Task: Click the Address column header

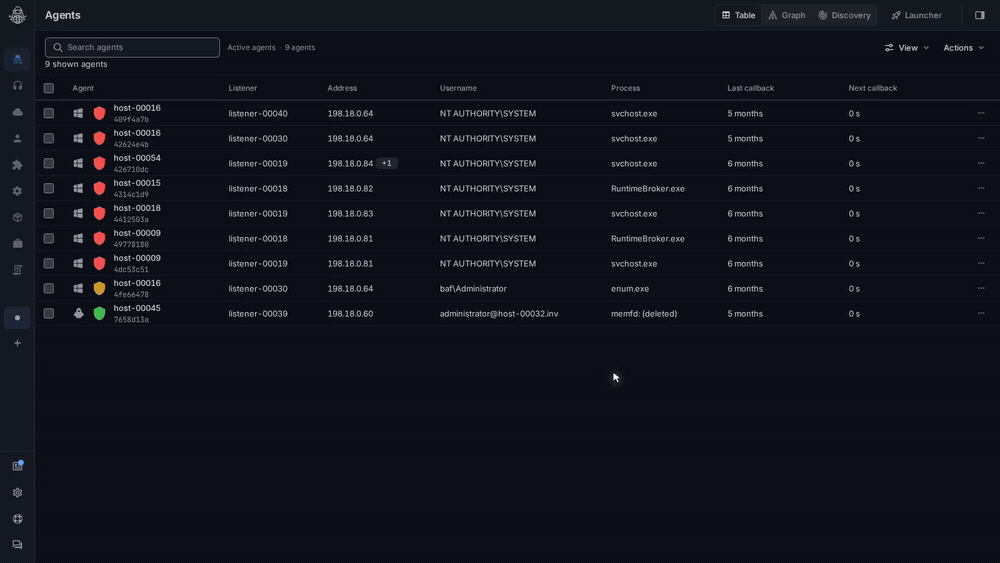Action: (342, 88)
